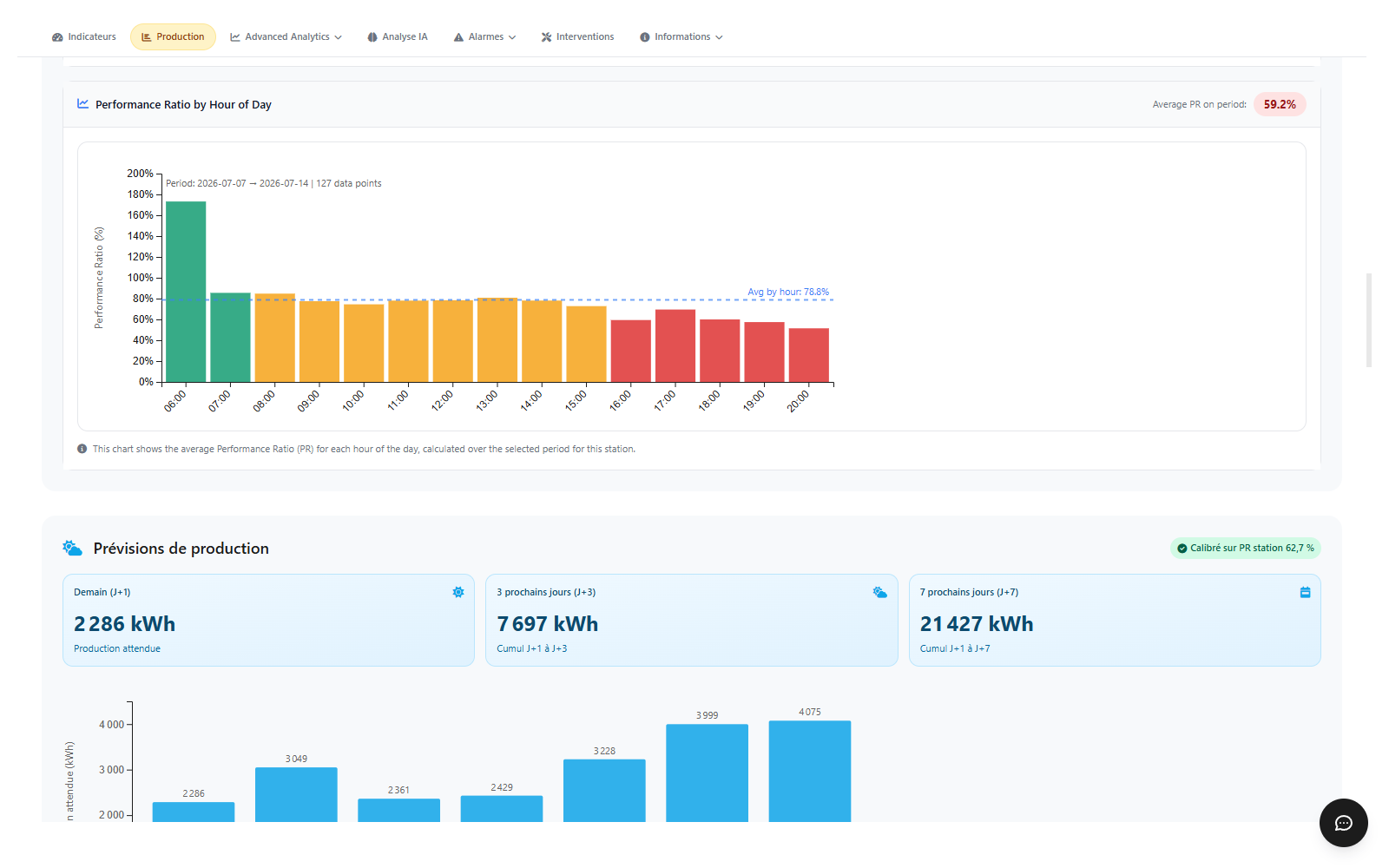Click the 2 286 kWh value
The width and height of the screenshot is (1389, 868).
point(124,624)
